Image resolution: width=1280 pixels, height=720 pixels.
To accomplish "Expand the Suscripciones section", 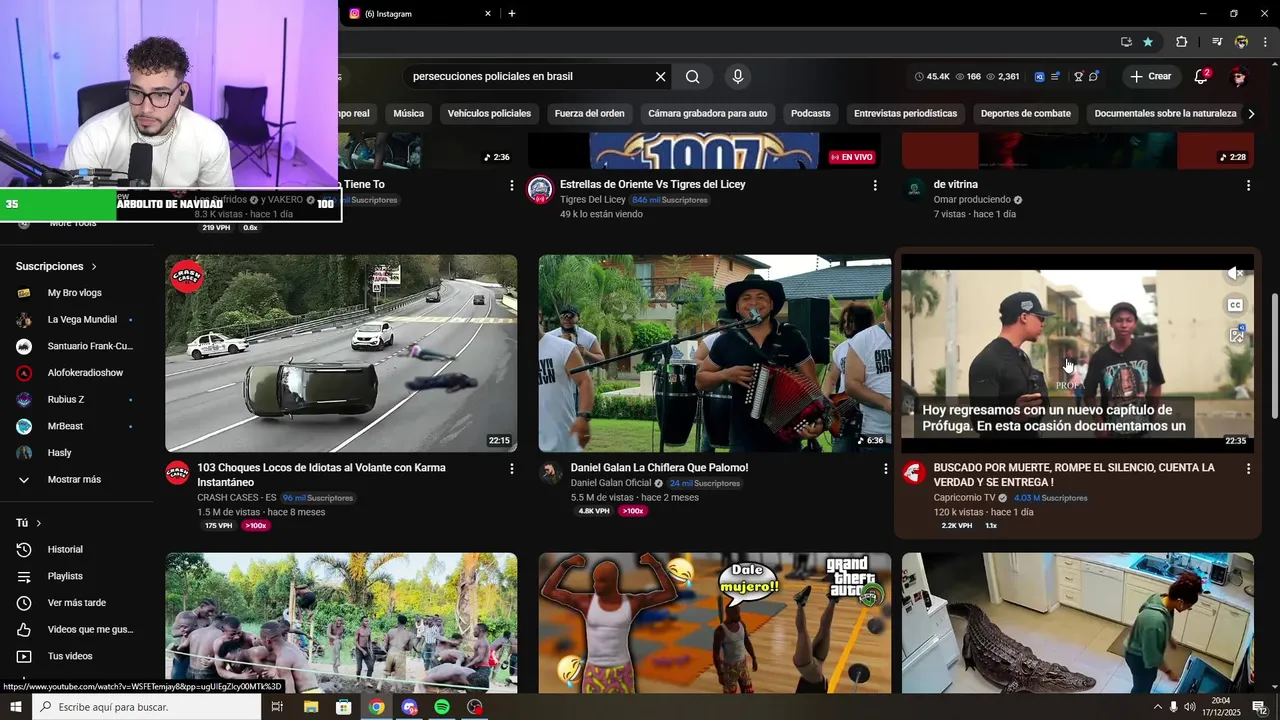I will (x=56, y=266).
